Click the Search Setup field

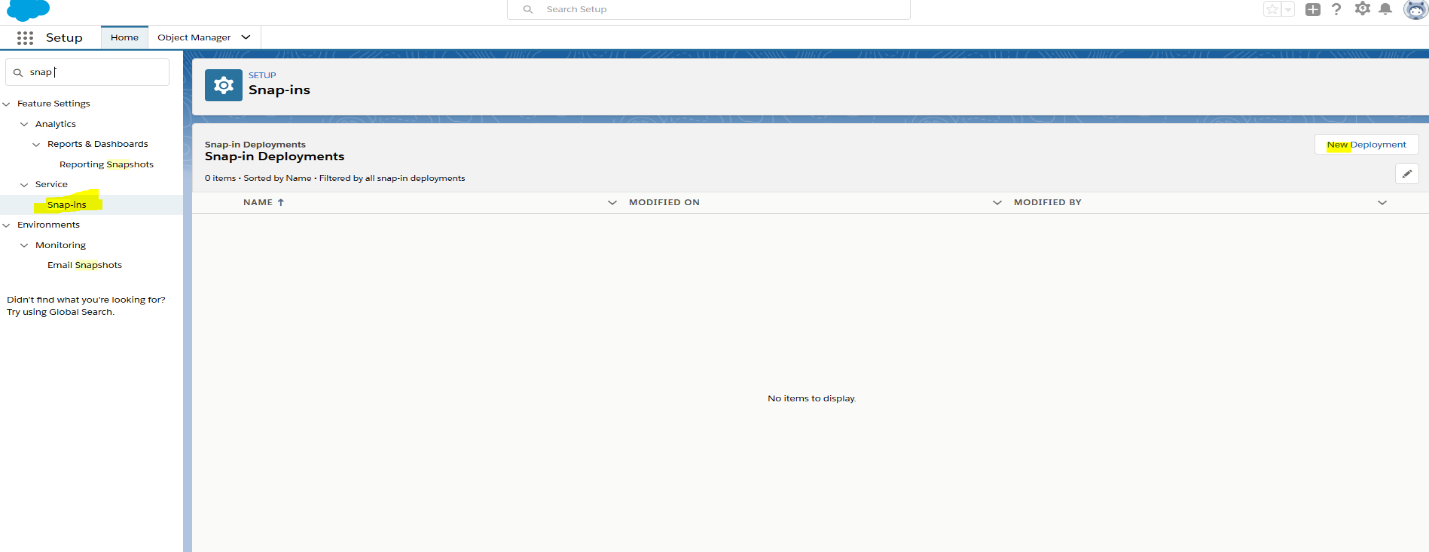coord(709,9)
